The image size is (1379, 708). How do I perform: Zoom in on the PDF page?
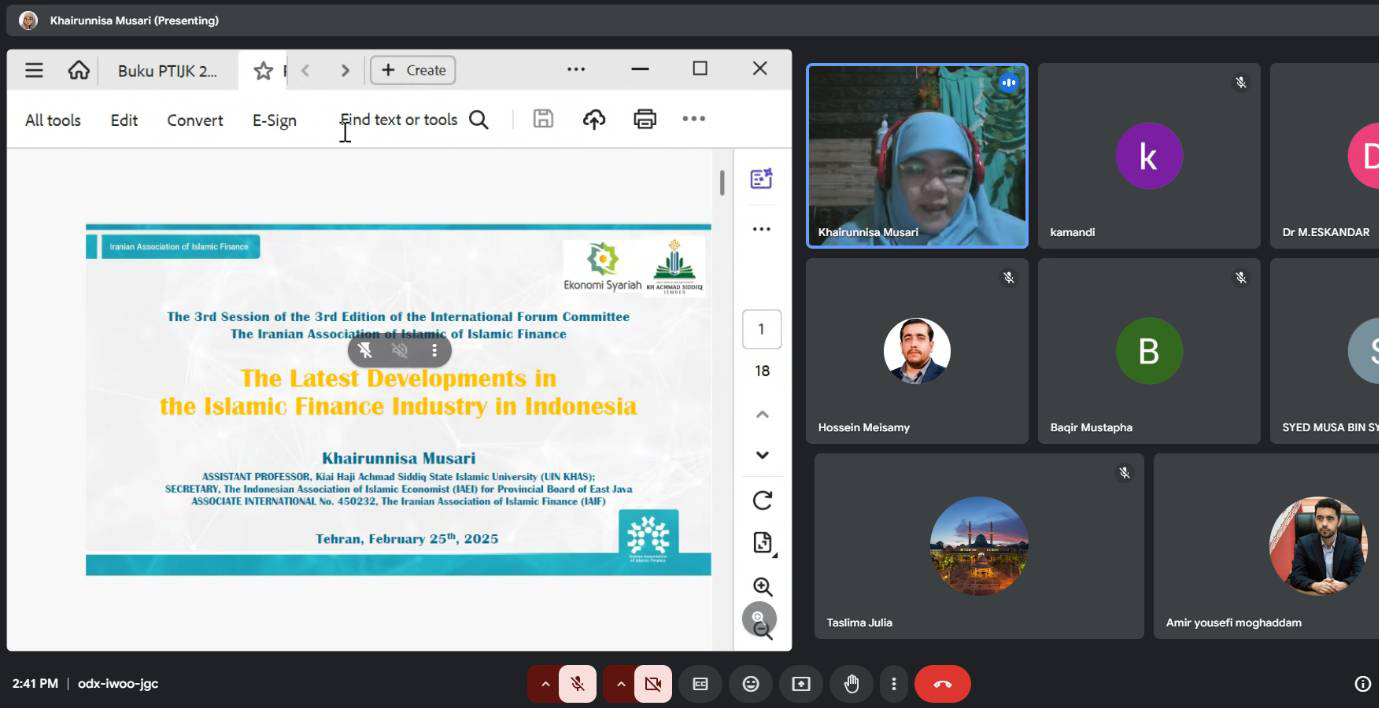(762, 587)
